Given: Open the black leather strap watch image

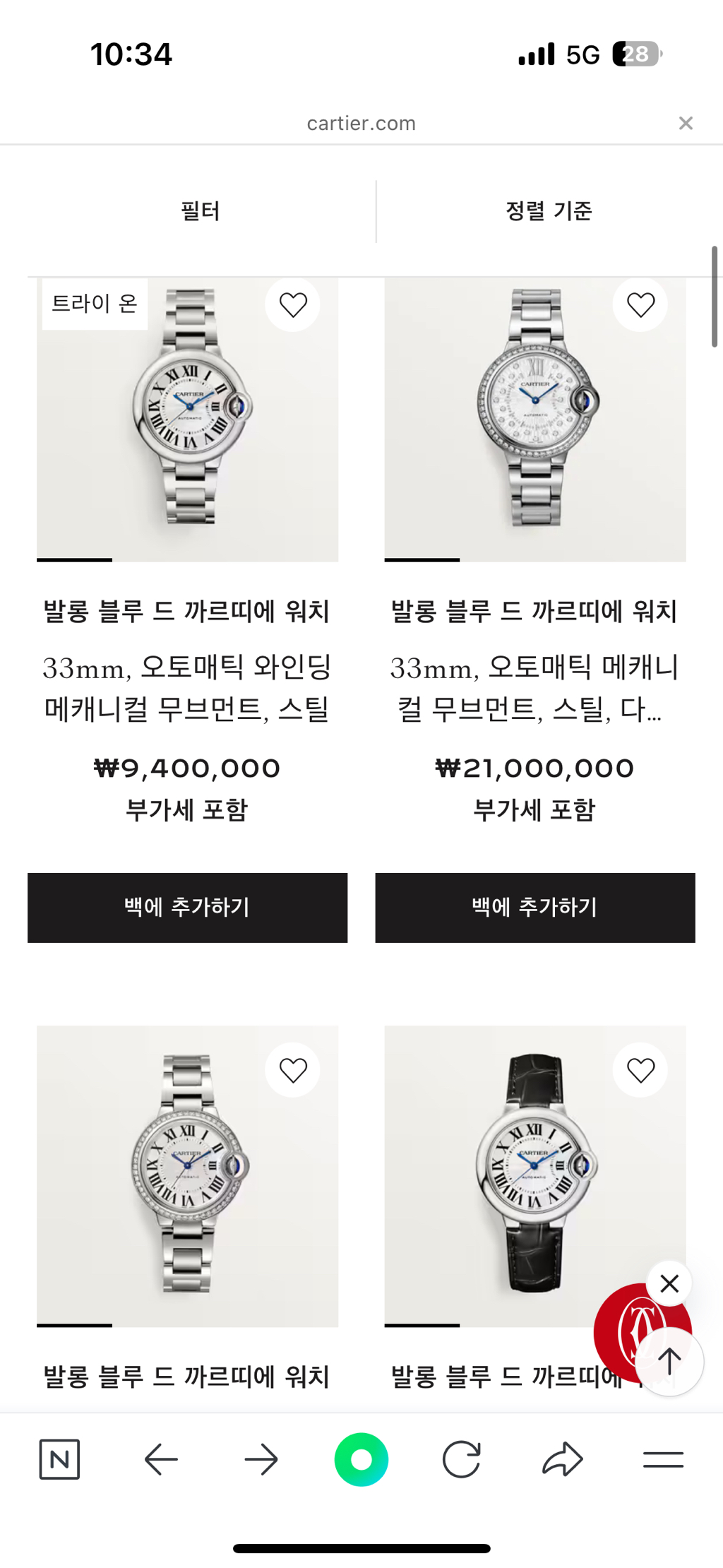Looking at the screenshot, I should pos(535,1176).
